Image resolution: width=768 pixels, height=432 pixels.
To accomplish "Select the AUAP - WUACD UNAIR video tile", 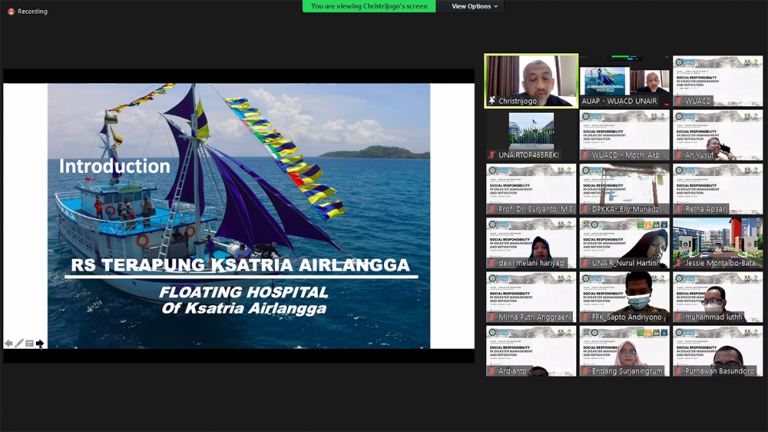I will pyautogui.click(x=624, y=80).
